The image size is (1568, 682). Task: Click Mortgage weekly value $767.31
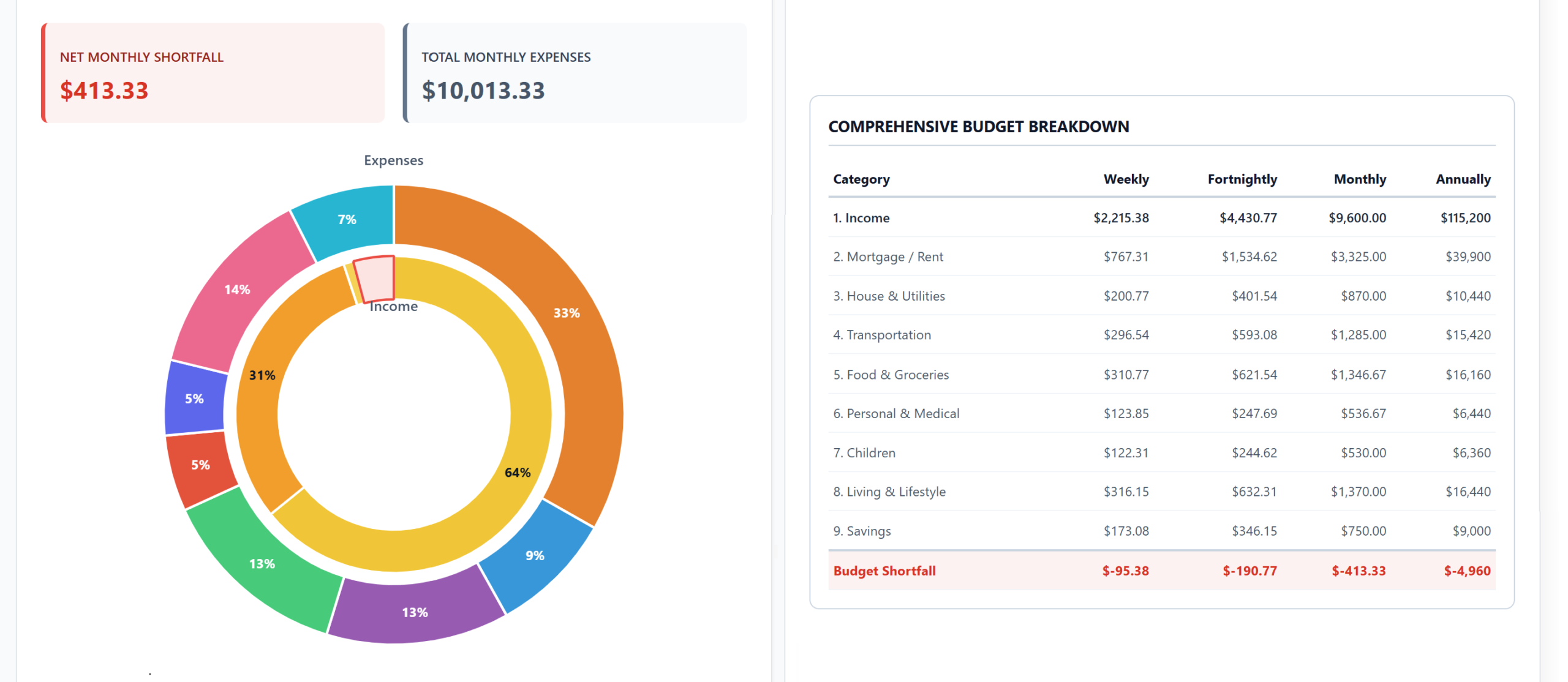point(1126,257)
